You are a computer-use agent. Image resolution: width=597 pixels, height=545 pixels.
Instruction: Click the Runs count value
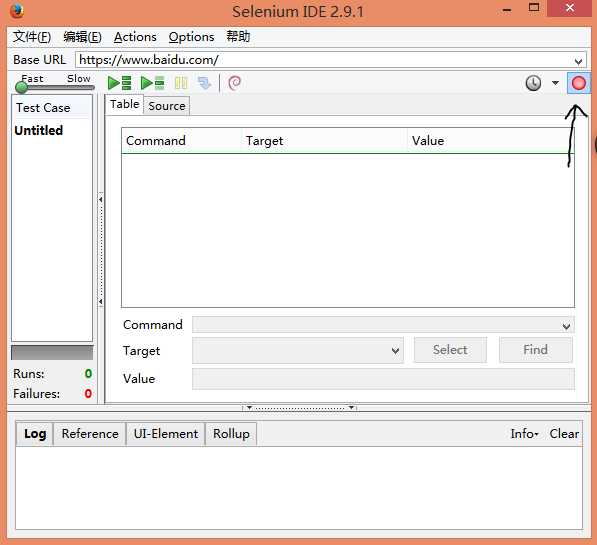click(88, 374)
